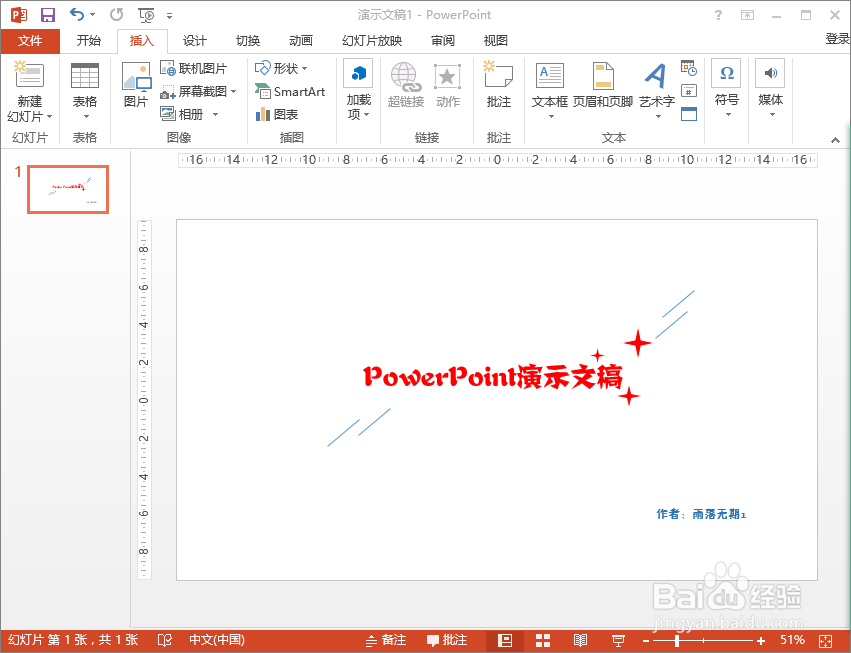Start slide show from status bar

pos(618,641)
